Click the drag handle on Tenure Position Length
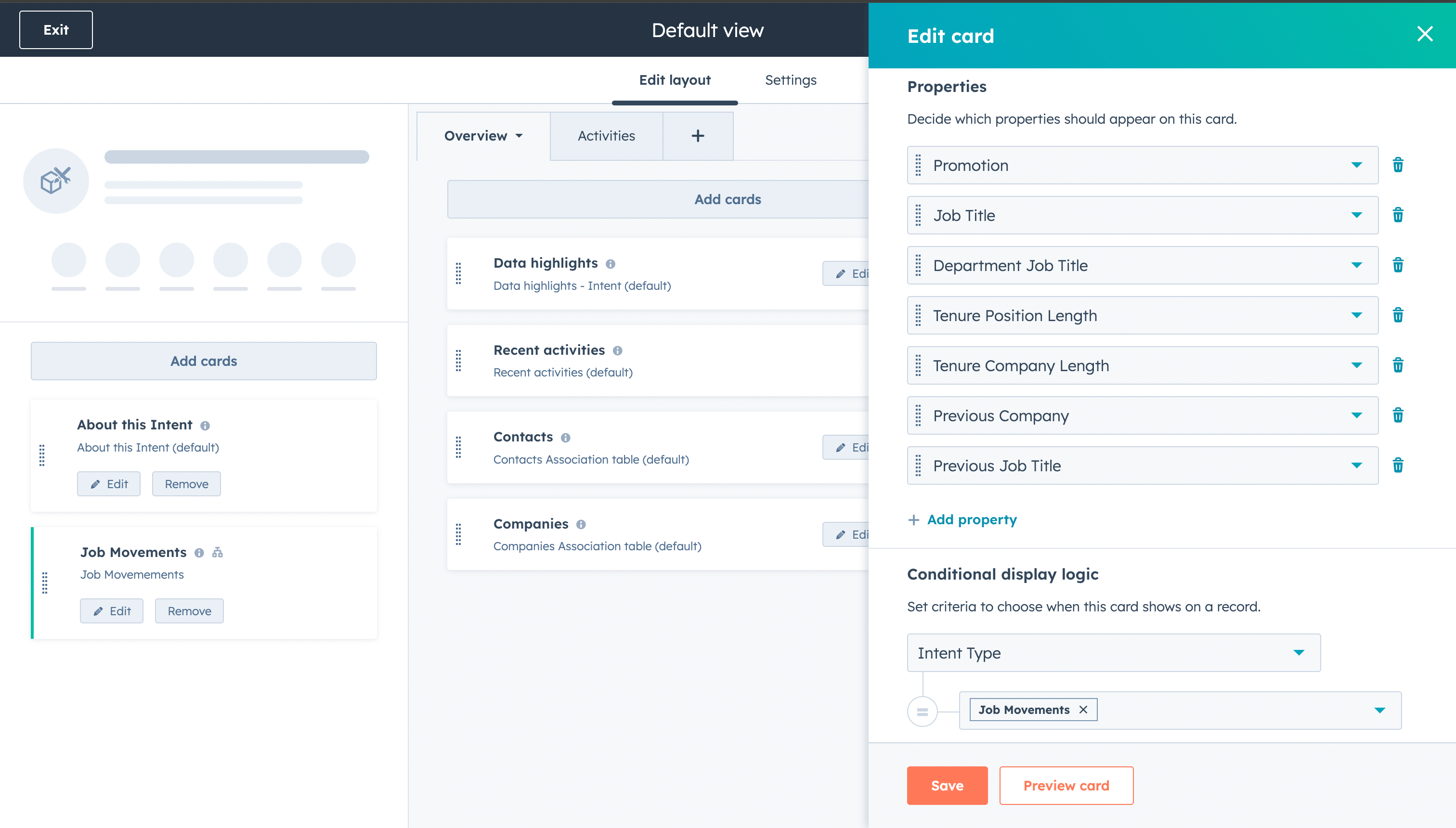Screen dimensions: 1456x828 point(918,315)
